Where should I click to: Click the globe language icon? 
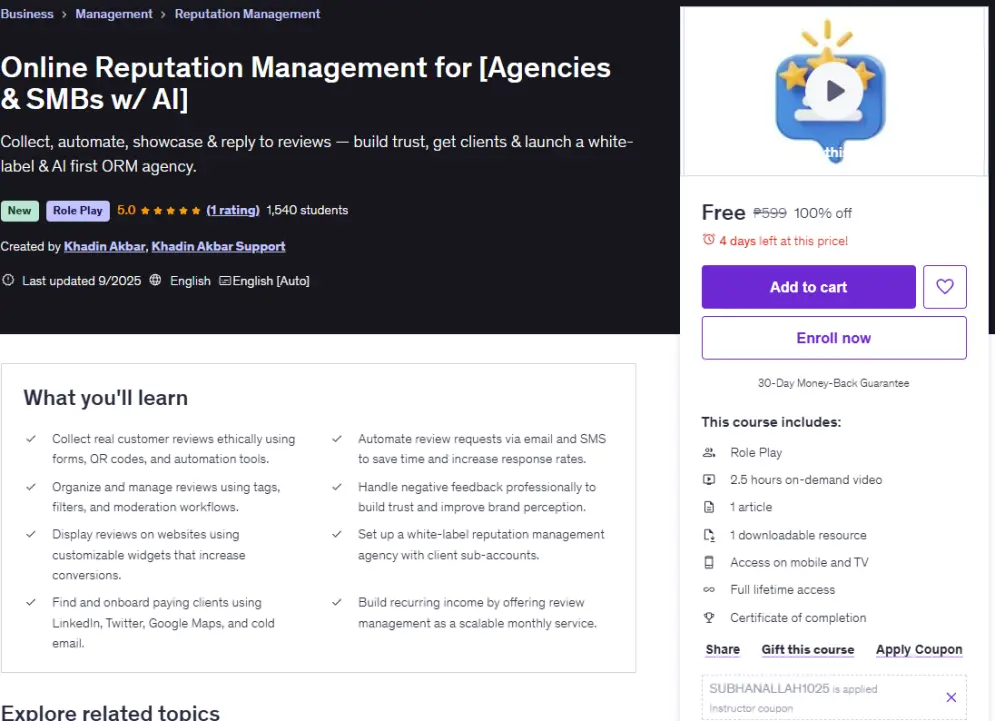coord(155,280)
